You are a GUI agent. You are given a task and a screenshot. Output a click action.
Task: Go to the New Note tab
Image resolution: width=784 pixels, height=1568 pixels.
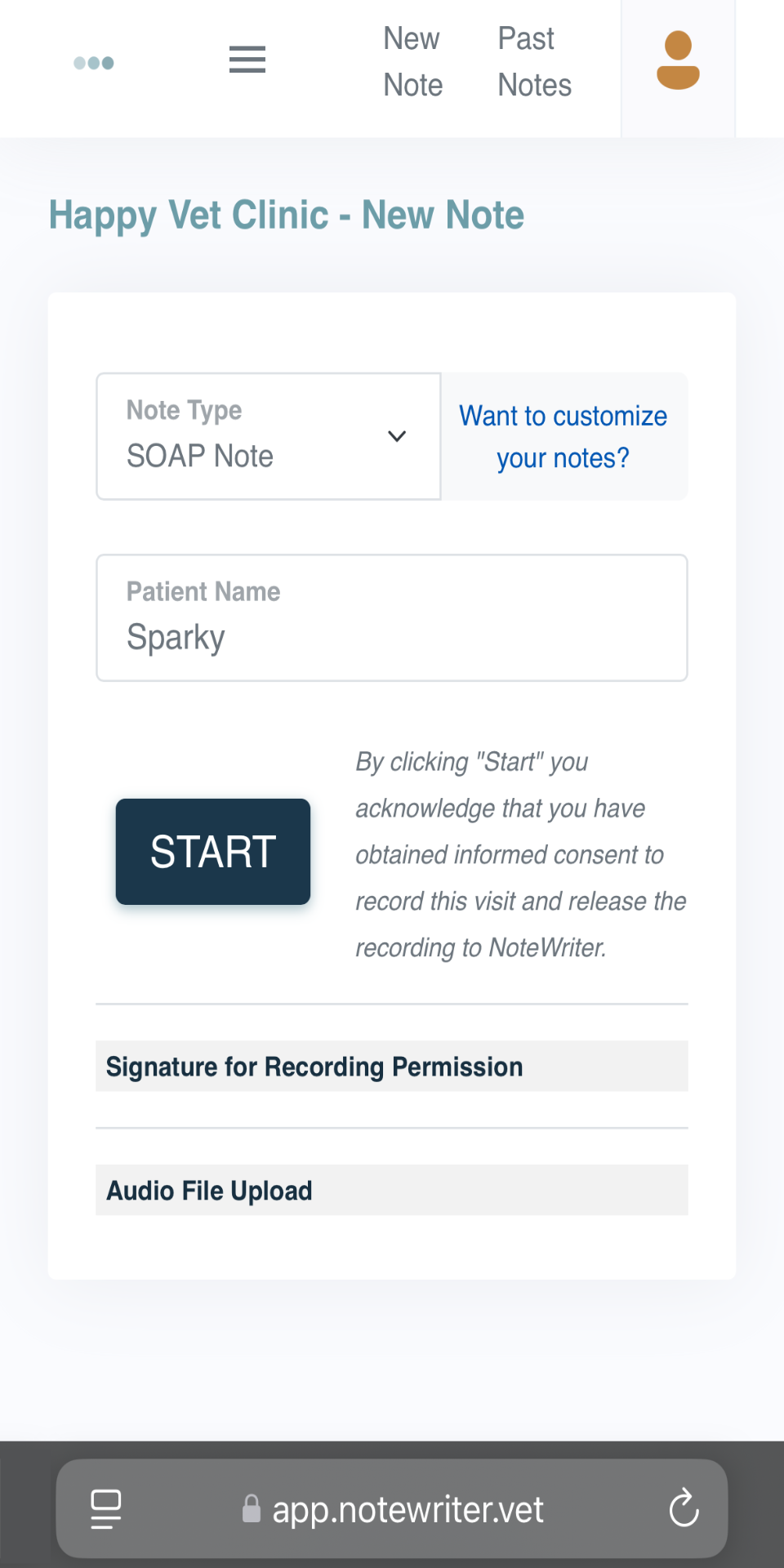[x=413, y=62]
